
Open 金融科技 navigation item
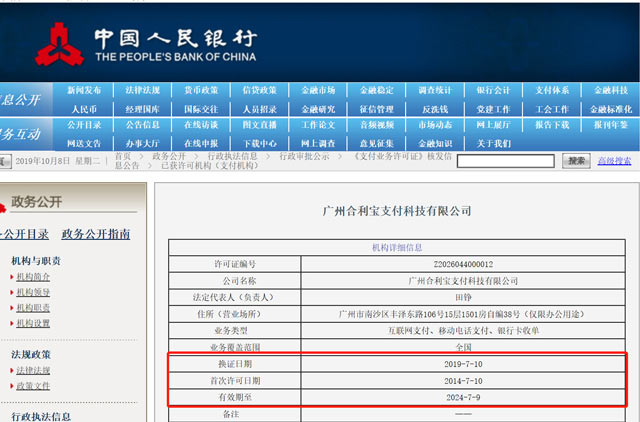pos(611,90)
